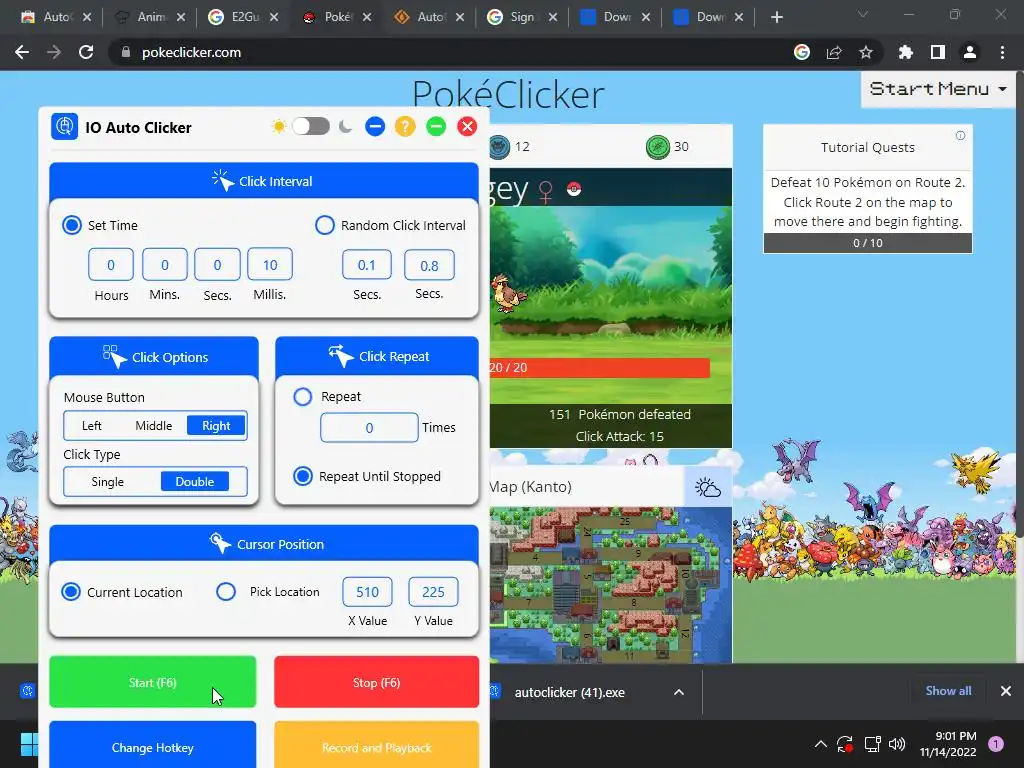Choose Middle mouse button option

coord(153,426)
